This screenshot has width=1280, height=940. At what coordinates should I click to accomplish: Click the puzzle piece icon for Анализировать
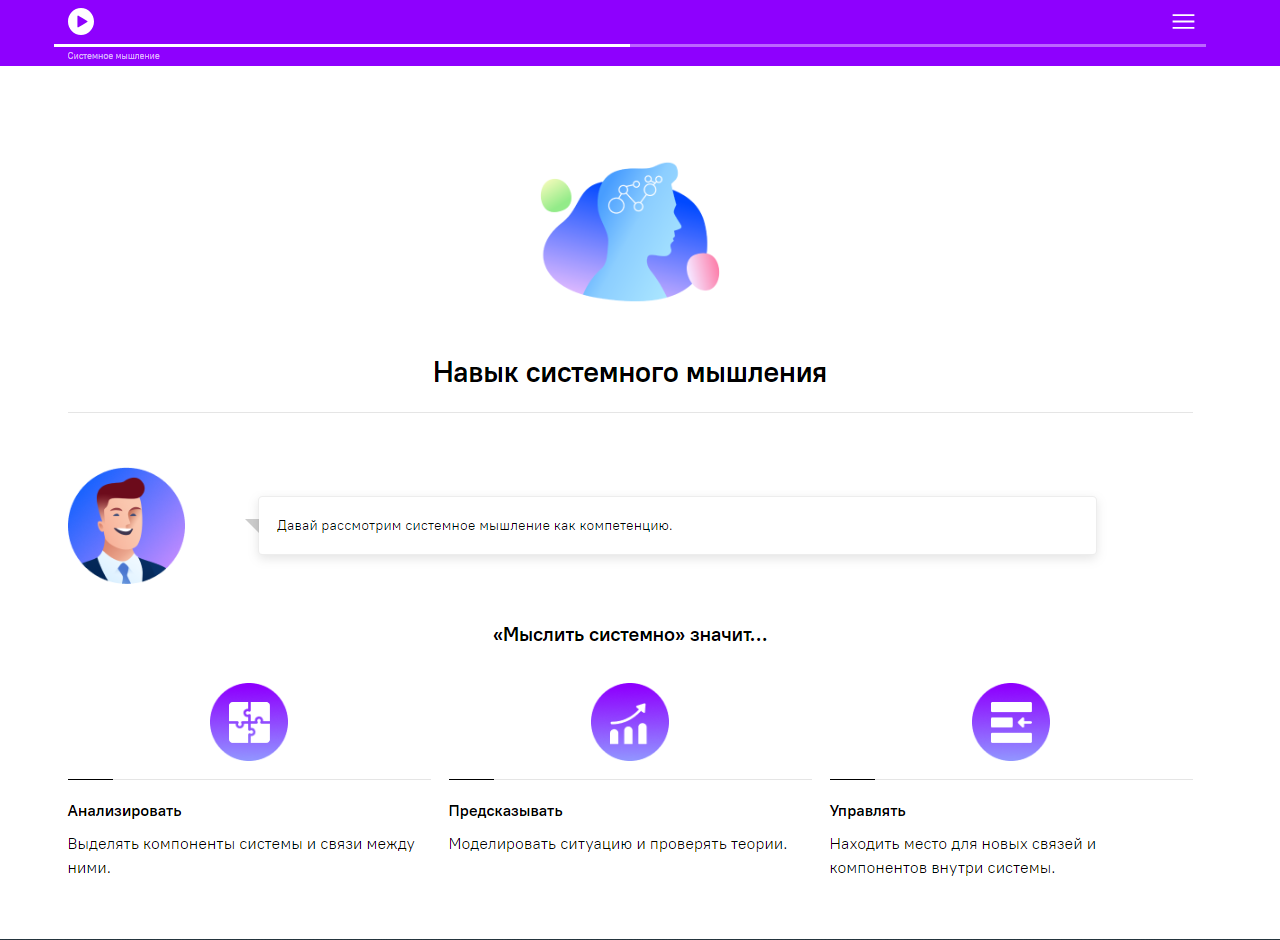pos(249,722)
